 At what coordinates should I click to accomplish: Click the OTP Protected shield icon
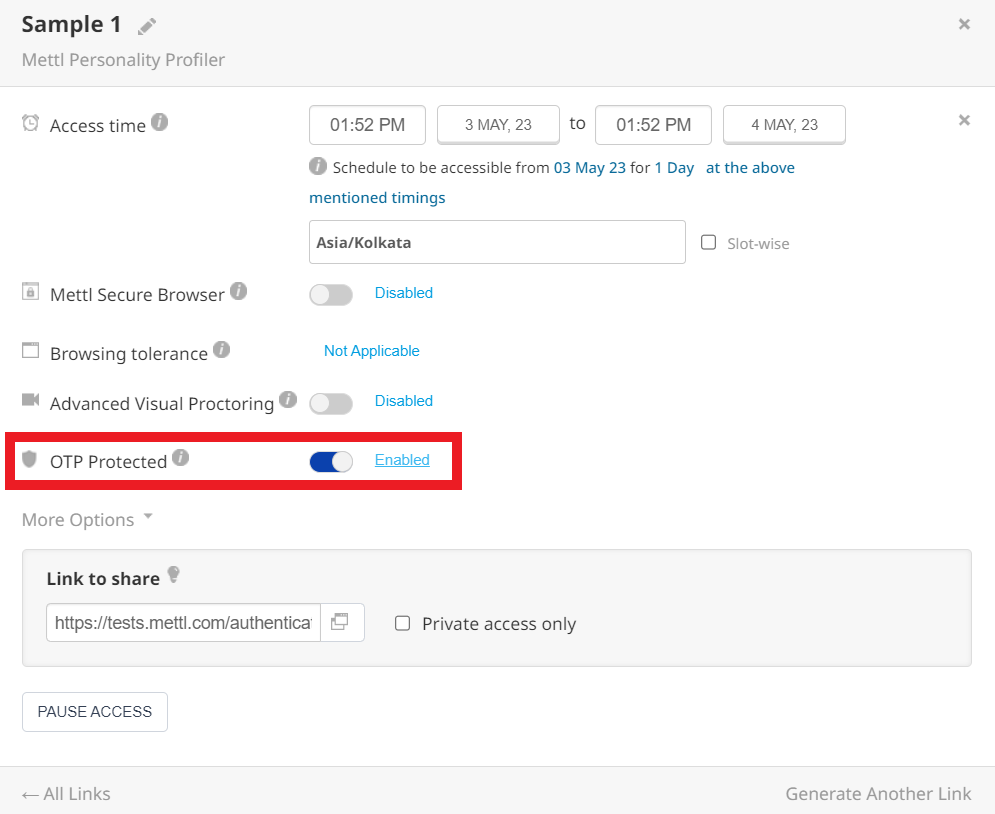click(x=29, y=459)
